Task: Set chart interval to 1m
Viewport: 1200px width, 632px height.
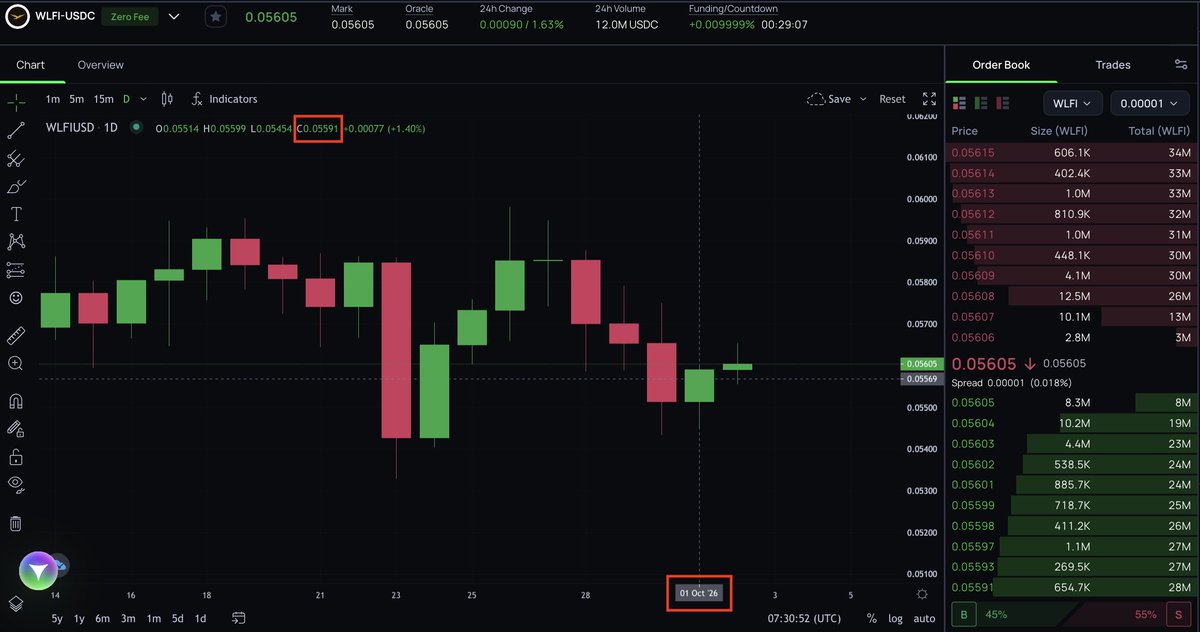Action: pos(53,99)
